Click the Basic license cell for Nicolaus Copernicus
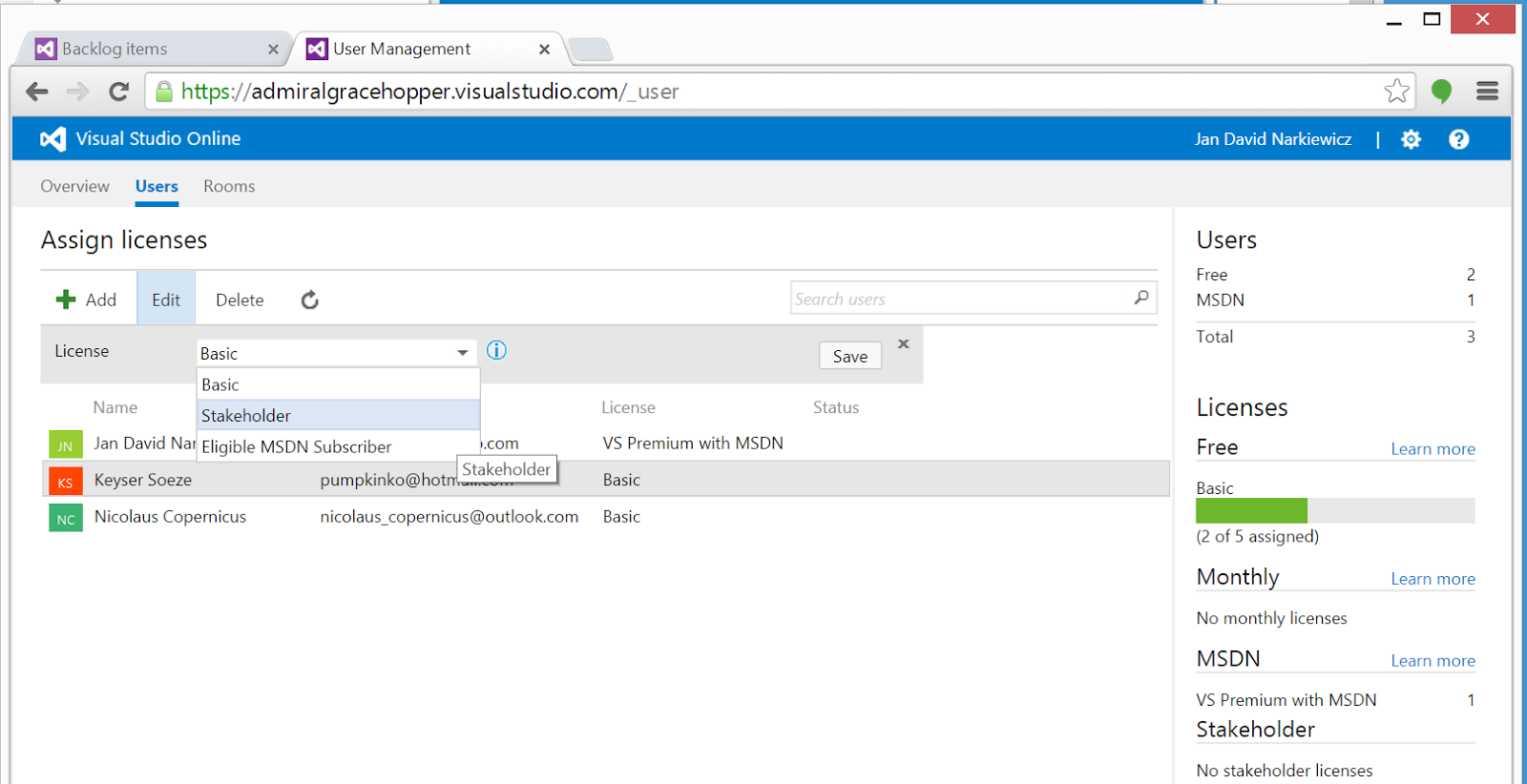 (x=621, y=517)
